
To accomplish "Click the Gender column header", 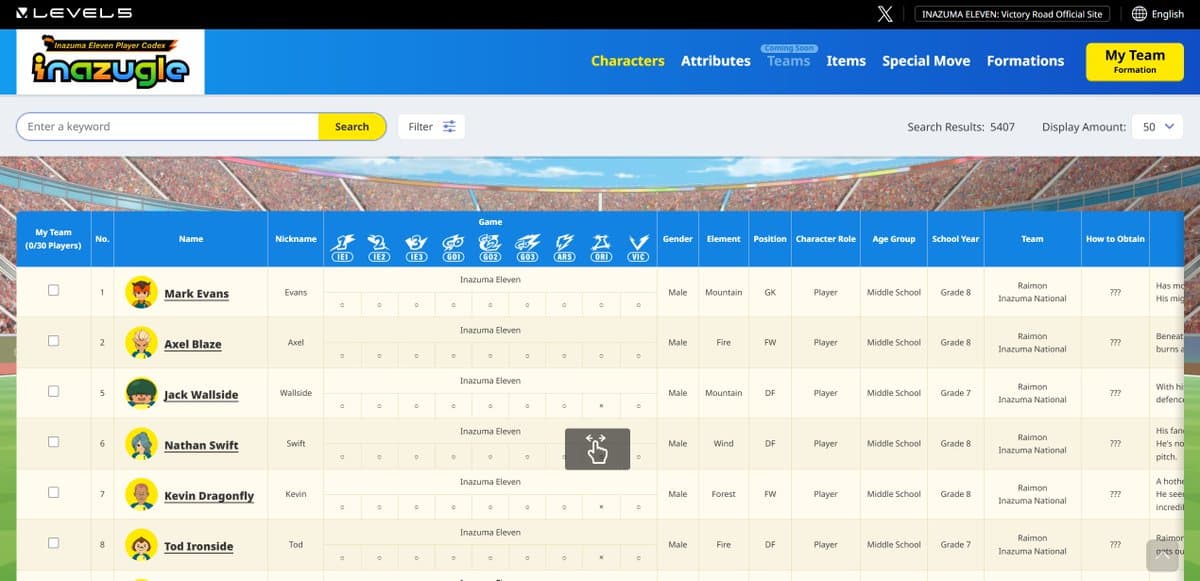I will [678, 239].
